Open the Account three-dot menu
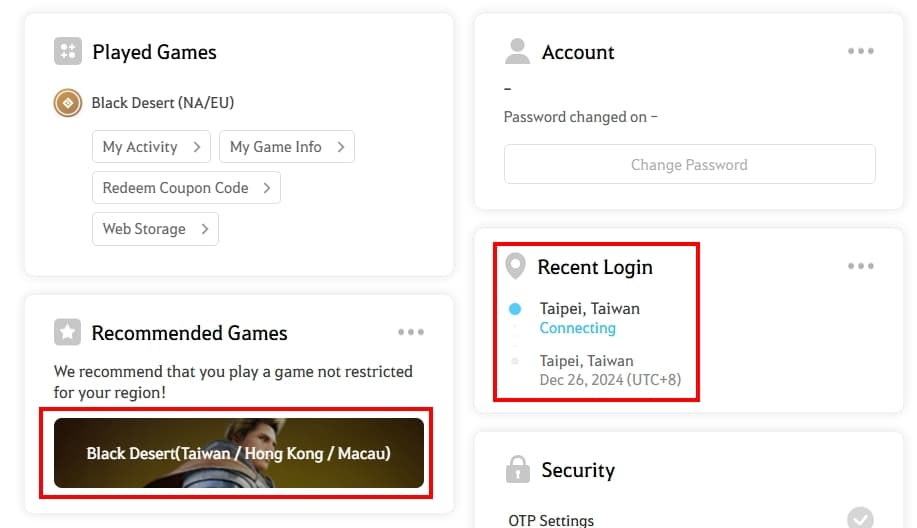 click(x=861, y=51)
